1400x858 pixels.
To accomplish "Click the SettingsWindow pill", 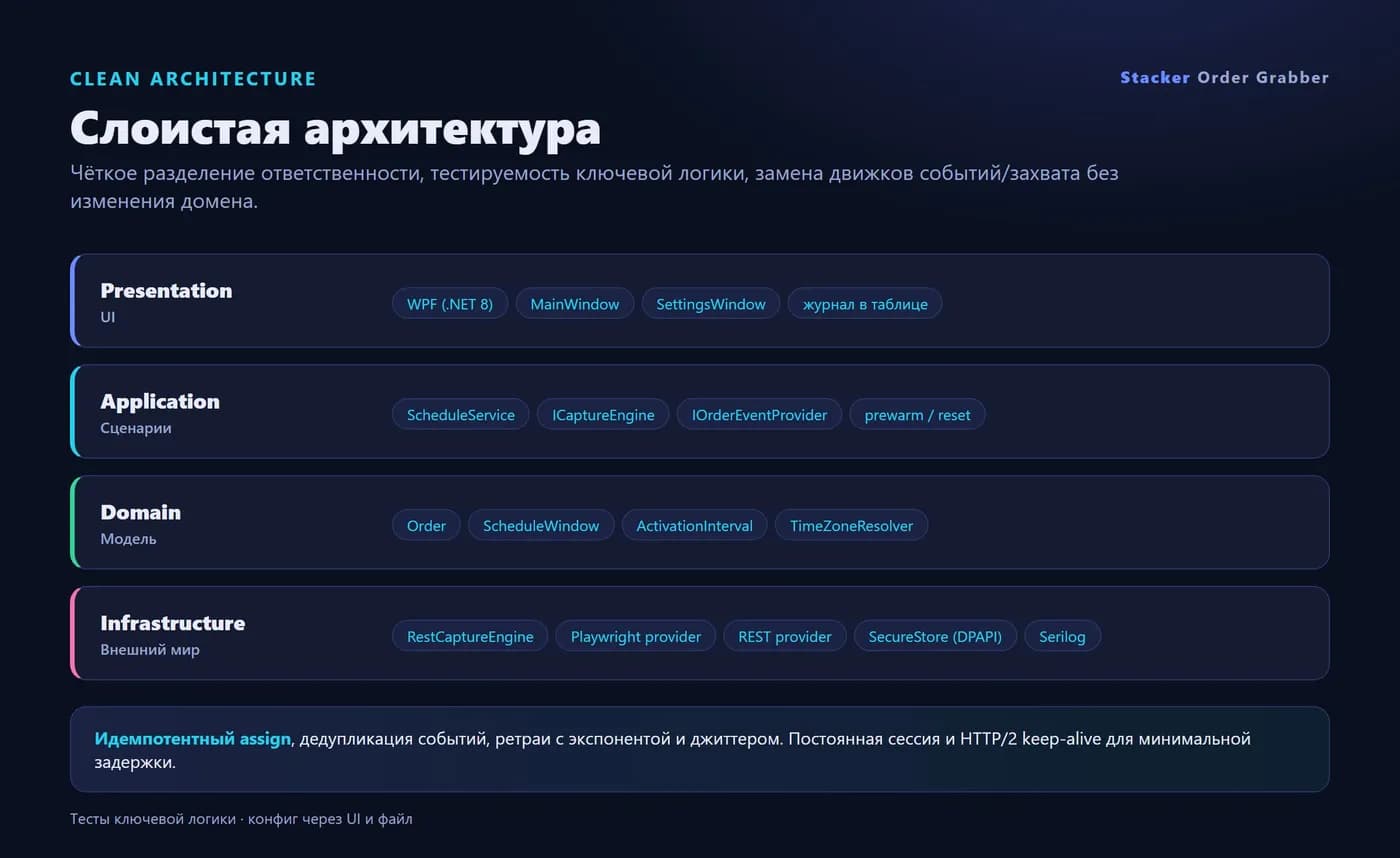I will (711, 304).
